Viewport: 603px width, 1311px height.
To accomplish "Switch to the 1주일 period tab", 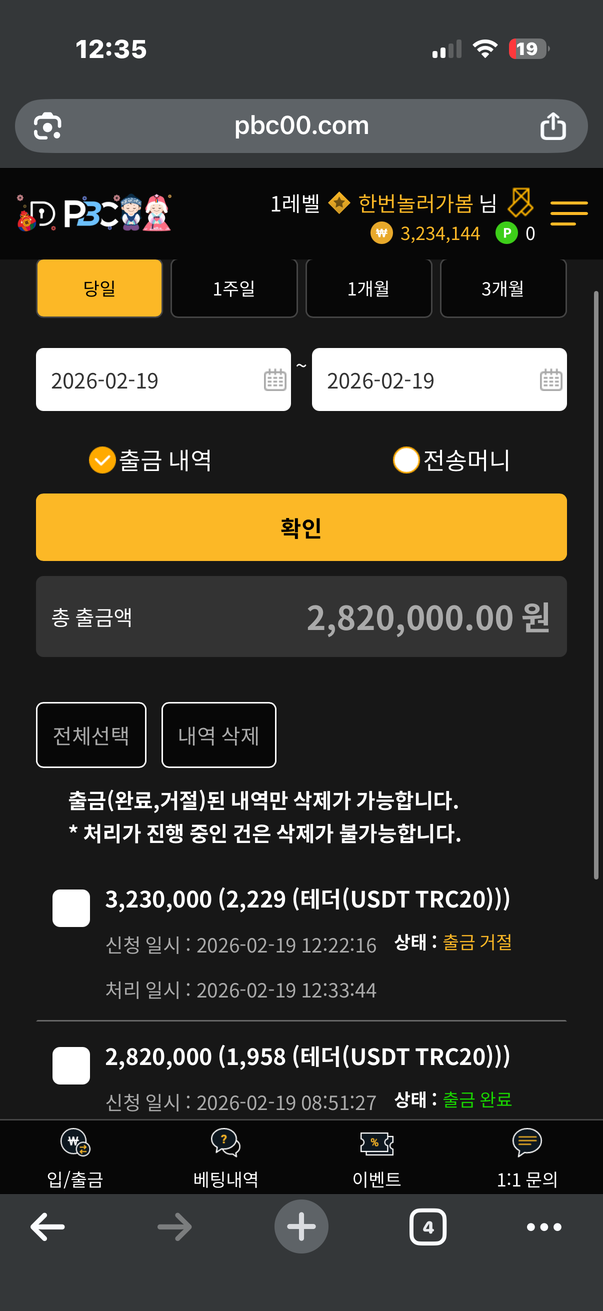I will tap(234, 289).
